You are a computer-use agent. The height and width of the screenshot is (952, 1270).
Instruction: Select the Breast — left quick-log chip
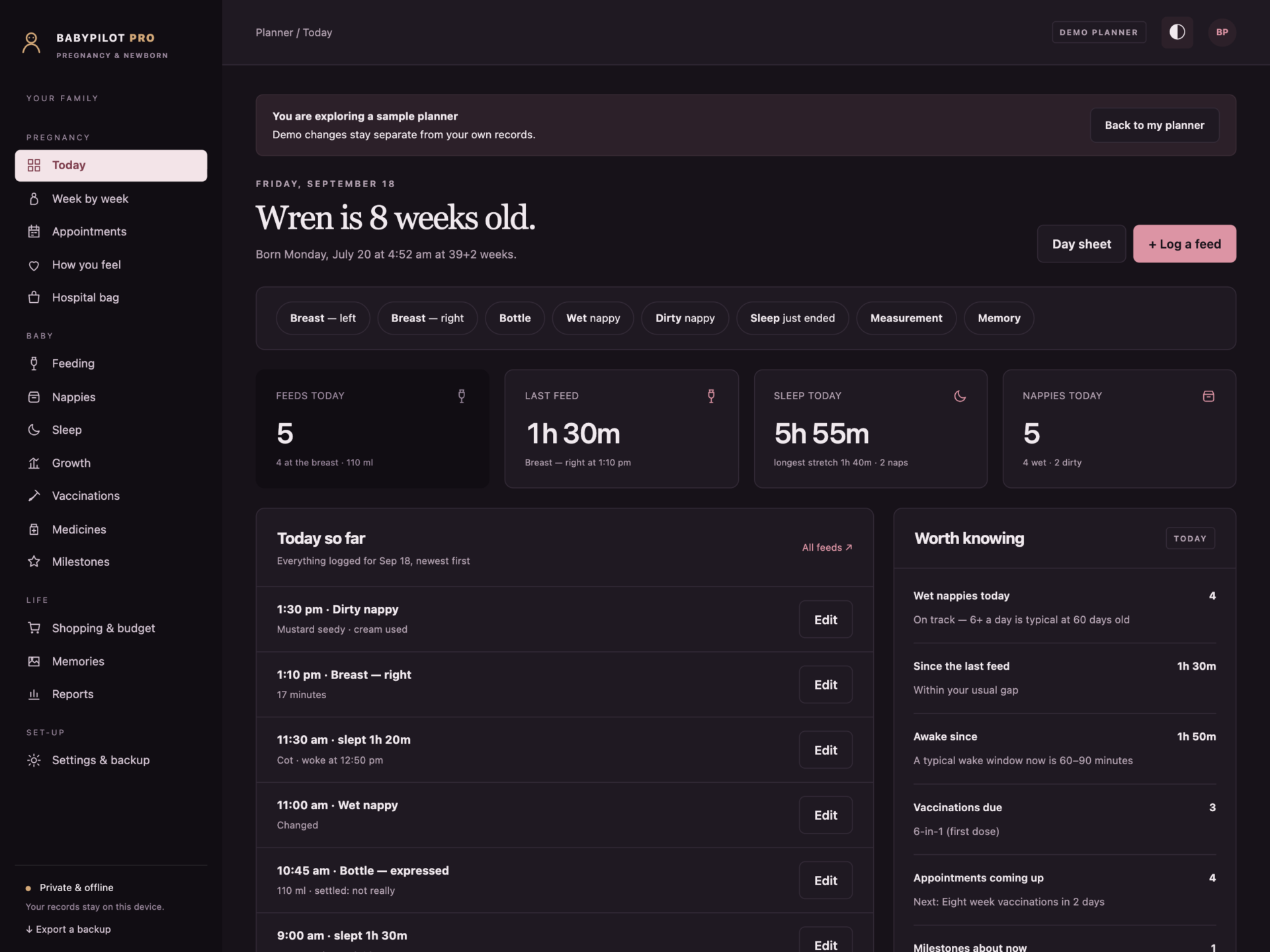[323, 318]
